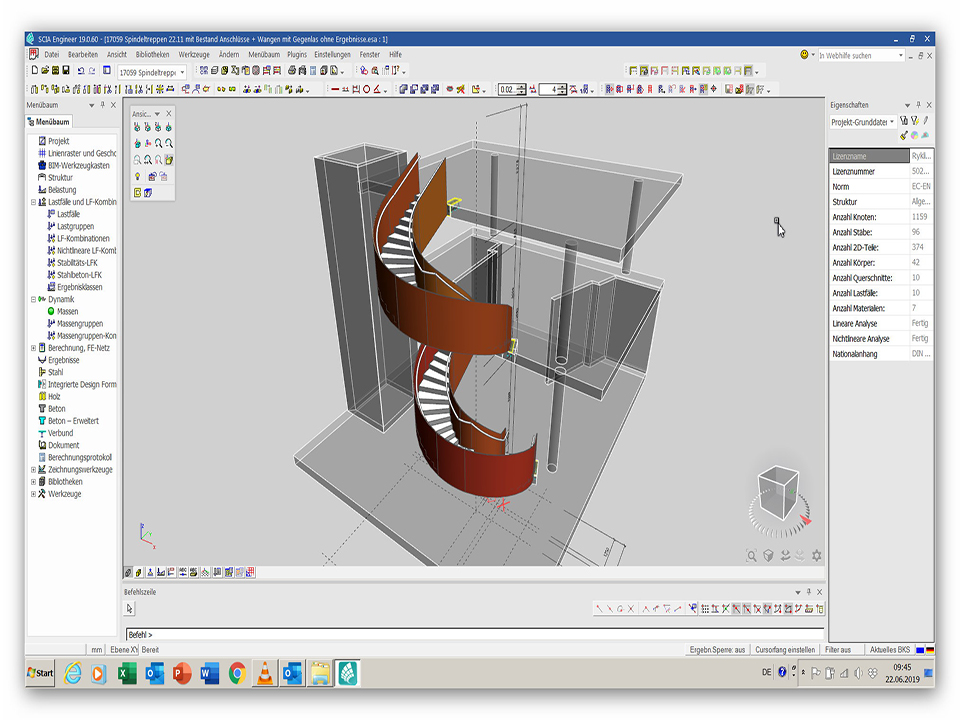Click the selection arrow icon in Befehlszeile panel
The image size is (960, 720).
click(x=132, y=609)
